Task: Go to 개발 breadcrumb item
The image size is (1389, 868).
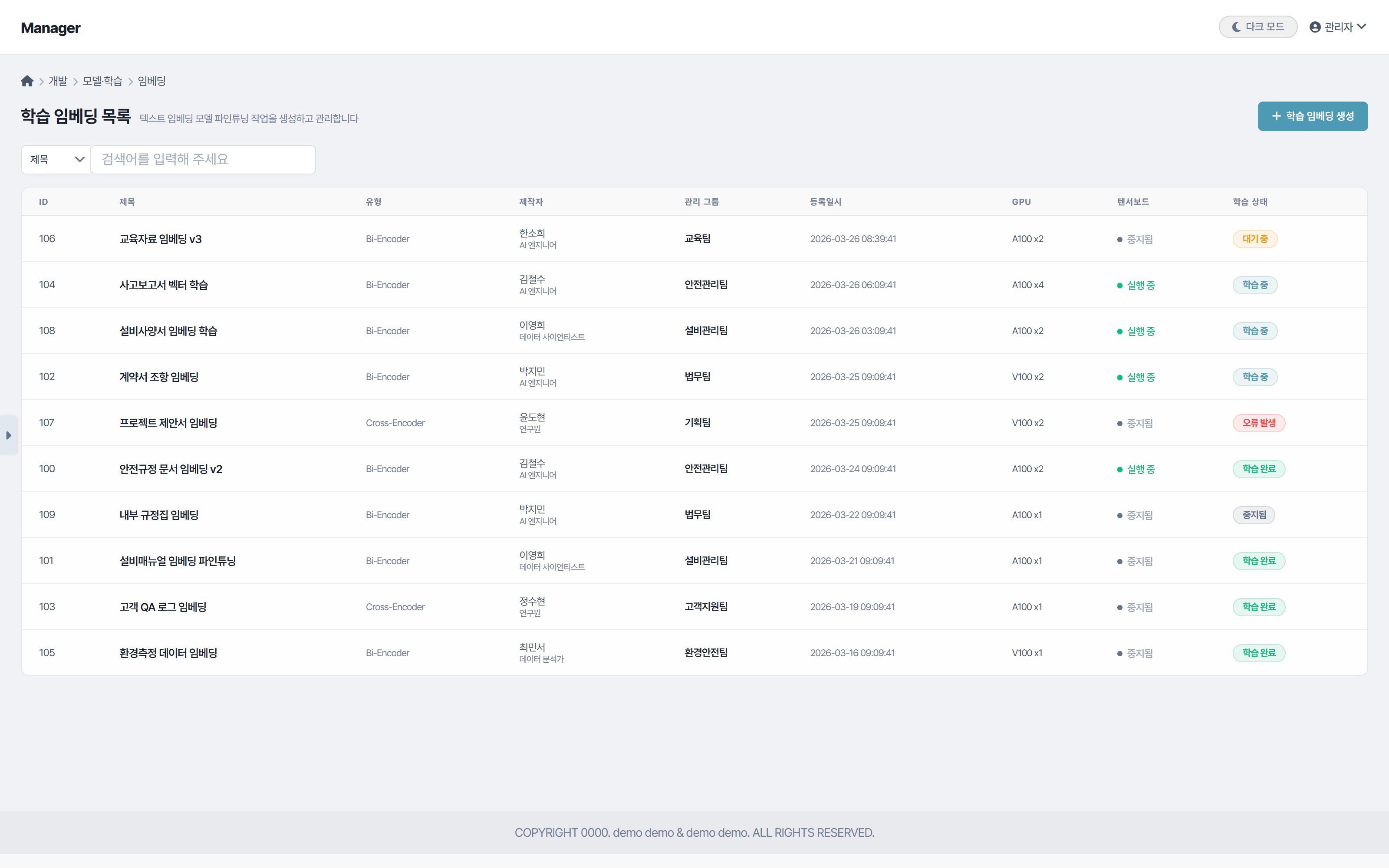Action: (x=58, y=81)
